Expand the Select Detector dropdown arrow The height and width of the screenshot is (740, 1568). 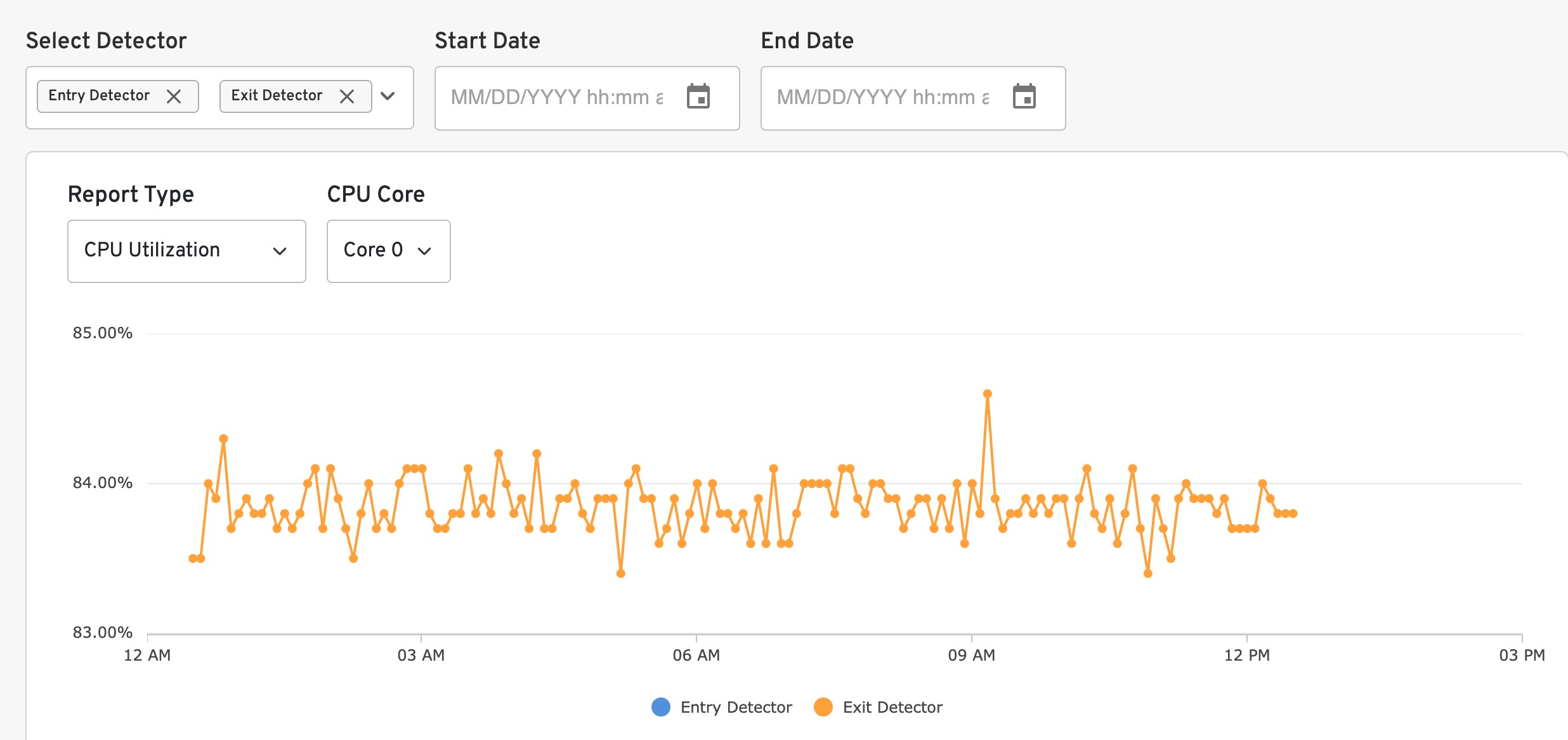point(388,96)
